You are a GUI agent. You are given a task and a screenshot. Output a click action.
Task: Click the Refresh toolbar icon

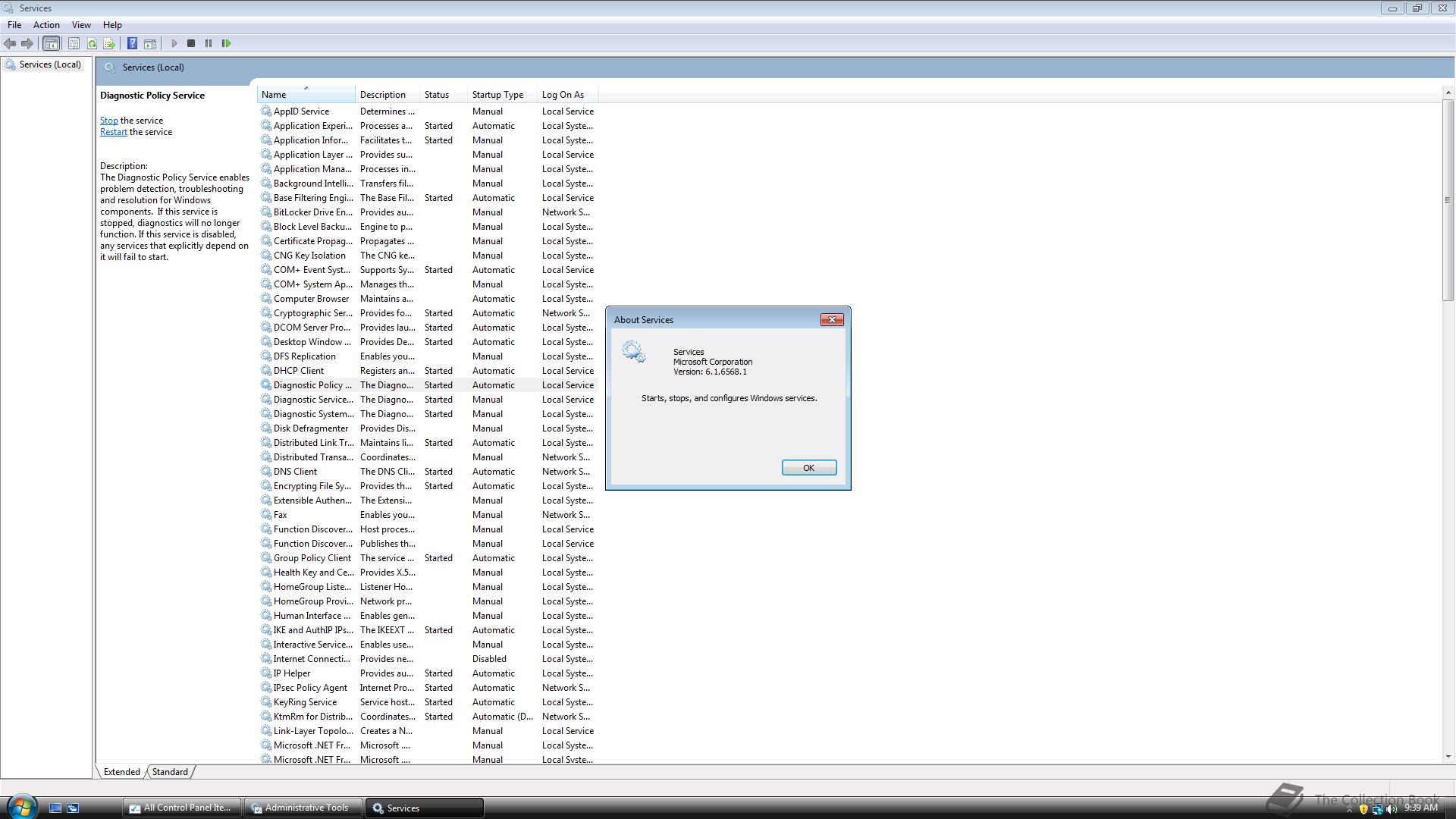[x=92, y=43]
